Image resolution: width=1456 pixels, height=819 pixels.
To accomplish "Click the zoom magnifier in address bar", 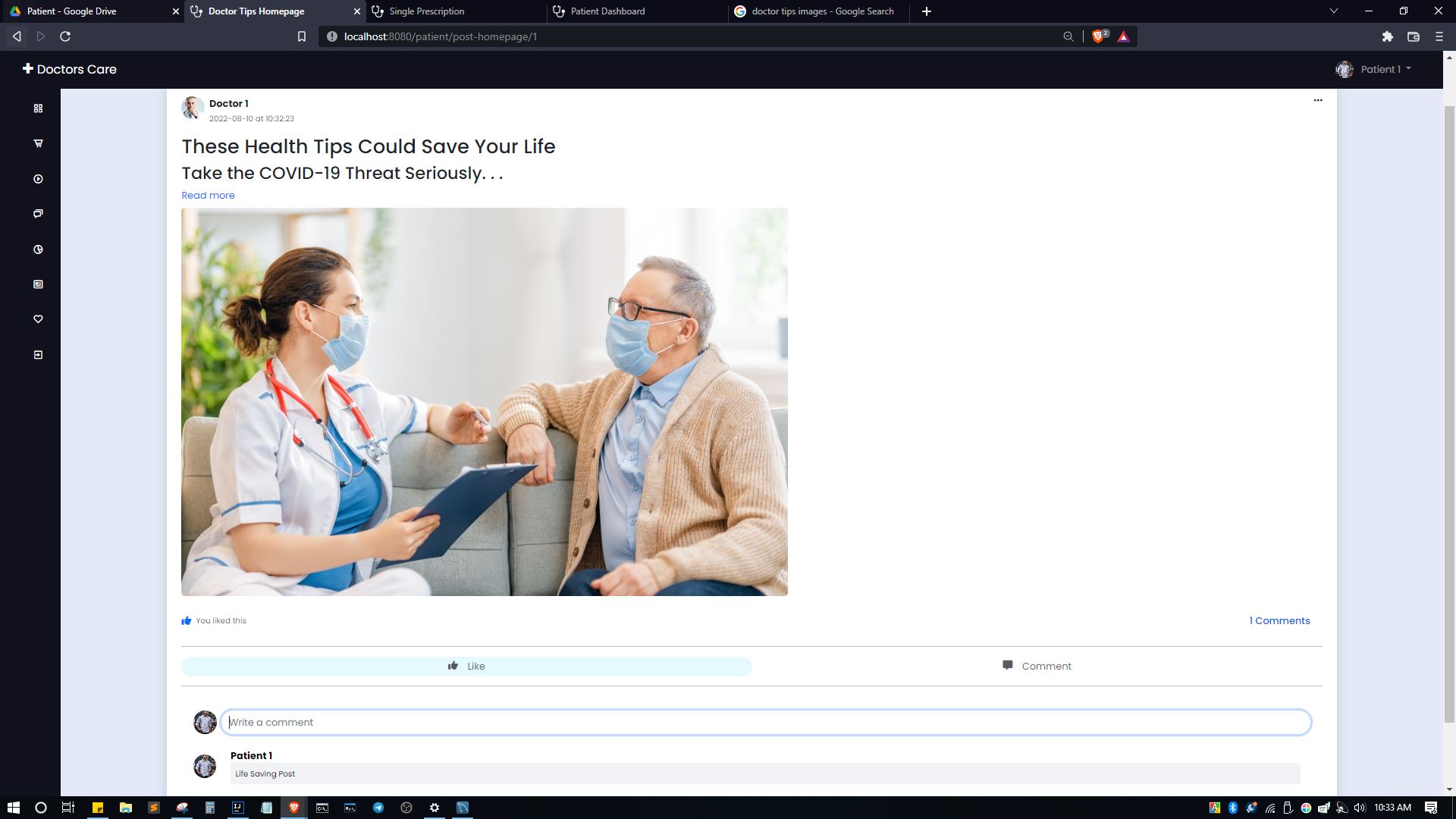I will pos(1068,36).
